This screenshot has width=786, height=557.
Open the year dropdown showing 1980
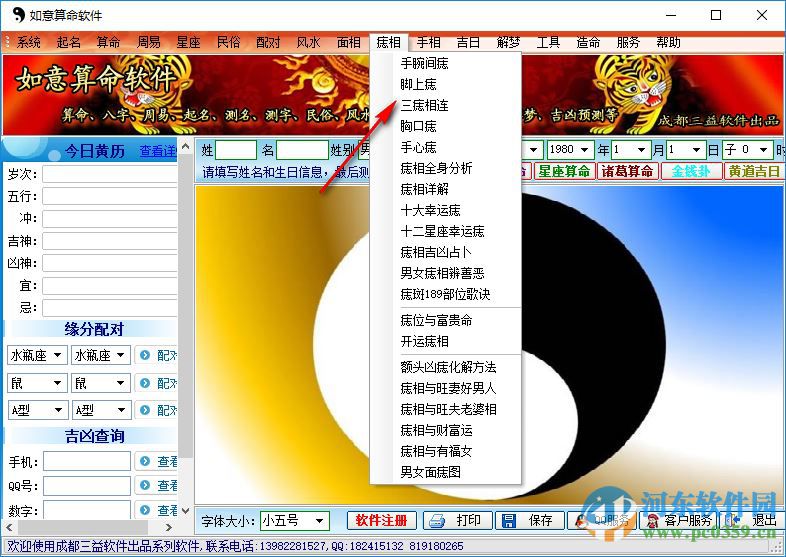coord(570,149)
